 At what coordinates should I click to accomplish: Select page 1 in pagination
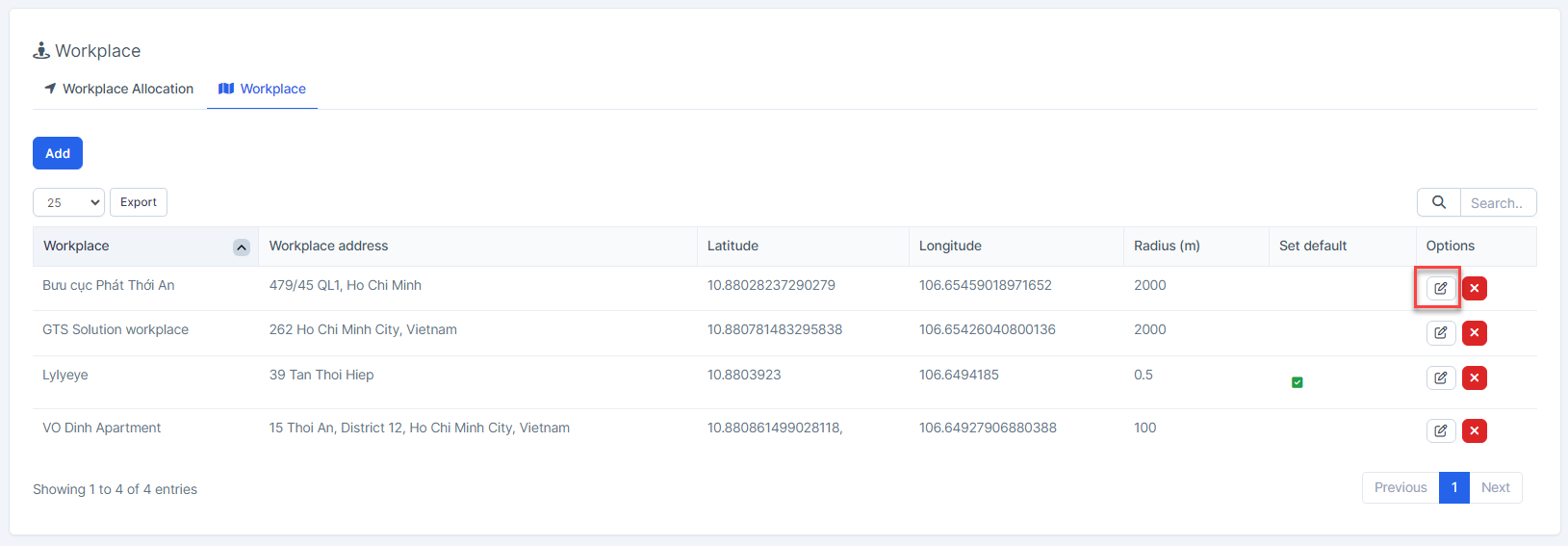[x=1453, y=487]
